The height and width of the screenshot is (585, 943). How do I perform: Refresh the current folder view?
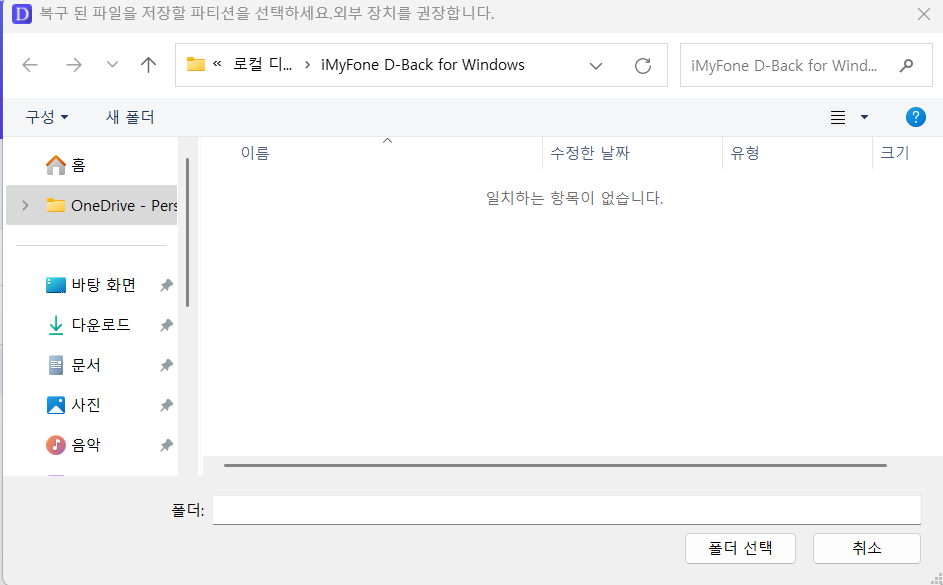tap(643, 66)
